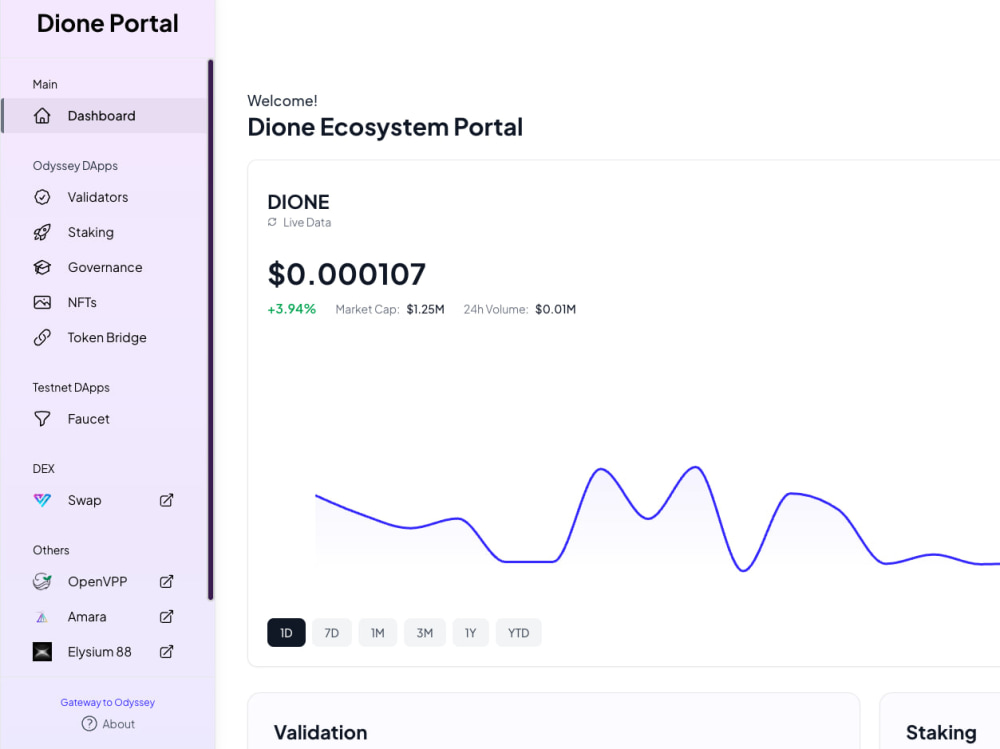Click the About question mark icon
The image size is (1000, 749).
coord(89,724)
